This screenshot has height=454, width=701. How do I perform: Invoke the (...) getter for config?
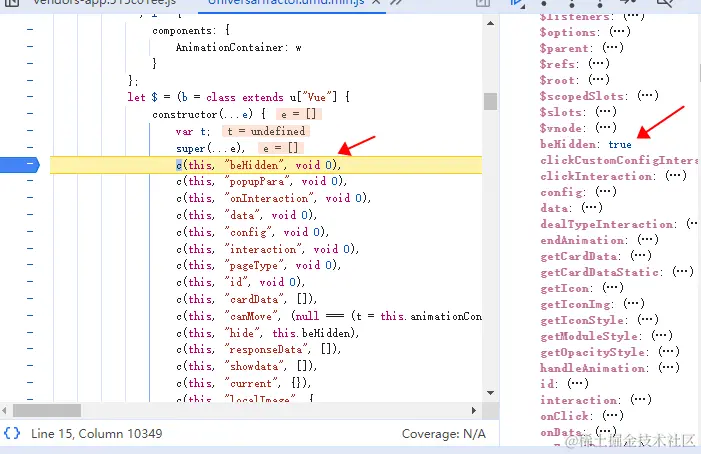click(606, 191)
